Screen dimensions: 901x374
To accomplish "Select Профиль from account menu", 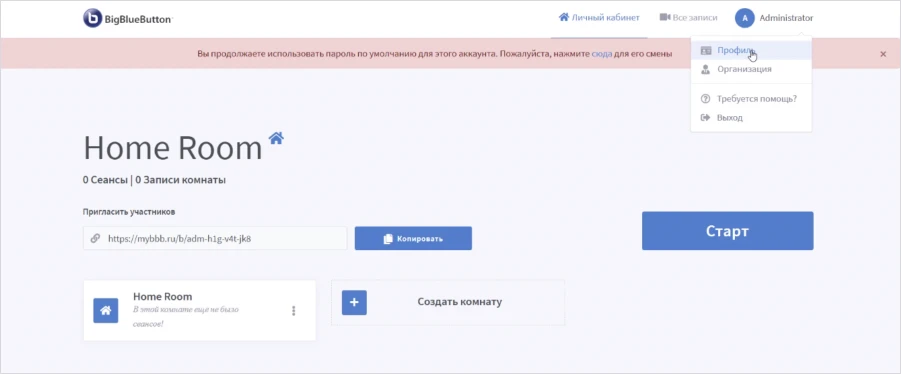I will click(751, 51).
